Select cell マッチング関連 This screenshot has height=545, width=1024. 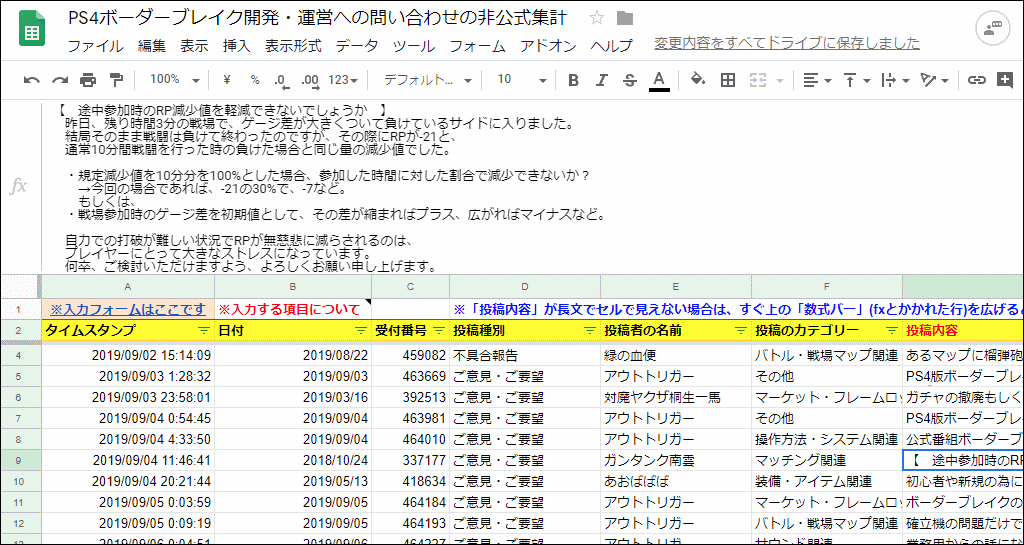(x=827, y=460)
